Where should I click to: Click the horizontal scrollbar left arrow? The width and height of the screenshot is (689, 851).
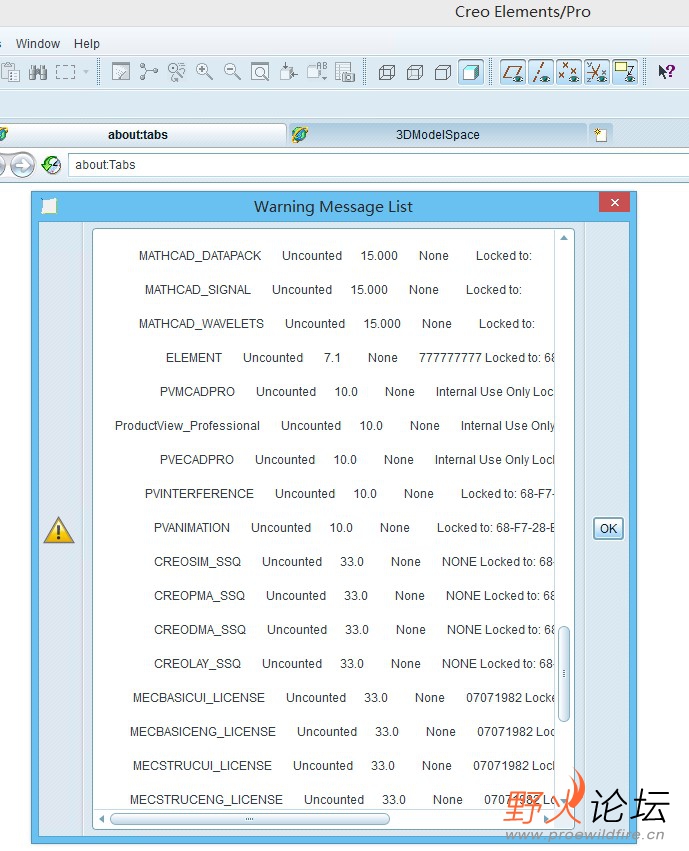pyautogui.click(x=102, y=819)
